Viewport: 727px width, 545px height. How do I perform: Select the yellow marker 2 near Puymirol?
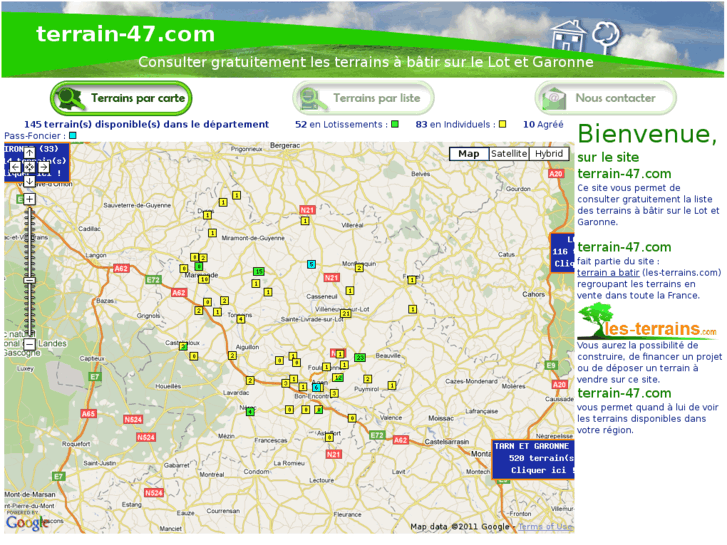pos(367,379)
